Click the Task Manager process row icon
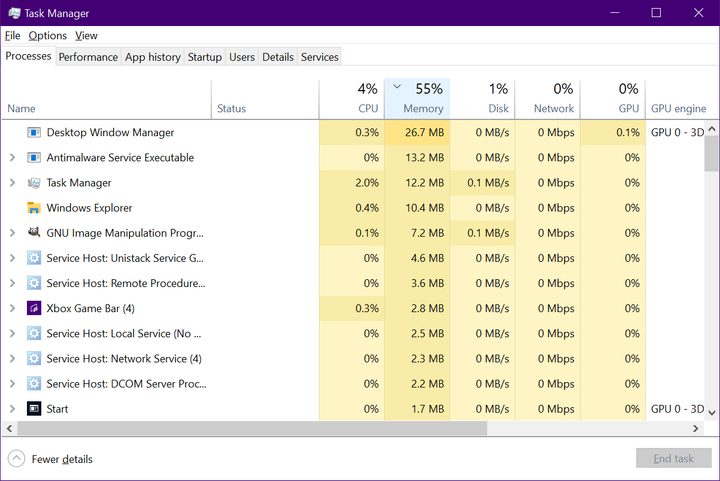Viewport: 720px width, 481px height. [34, 183]
